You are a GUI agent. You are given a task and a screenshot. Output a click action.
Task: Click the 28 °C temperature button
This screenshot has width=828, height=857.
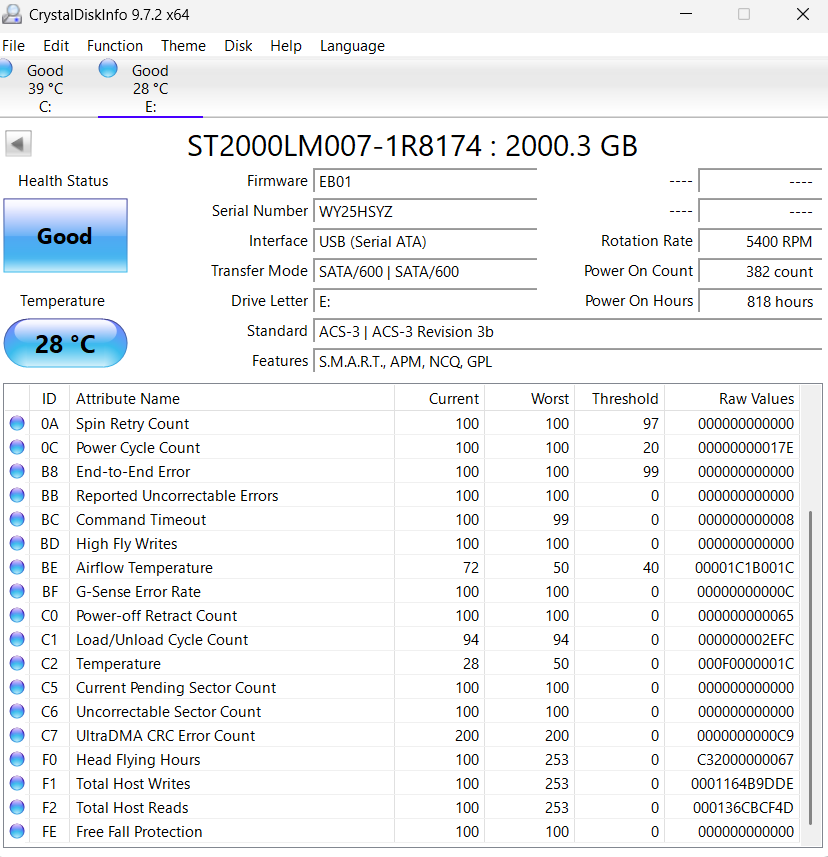click(65, 343)
